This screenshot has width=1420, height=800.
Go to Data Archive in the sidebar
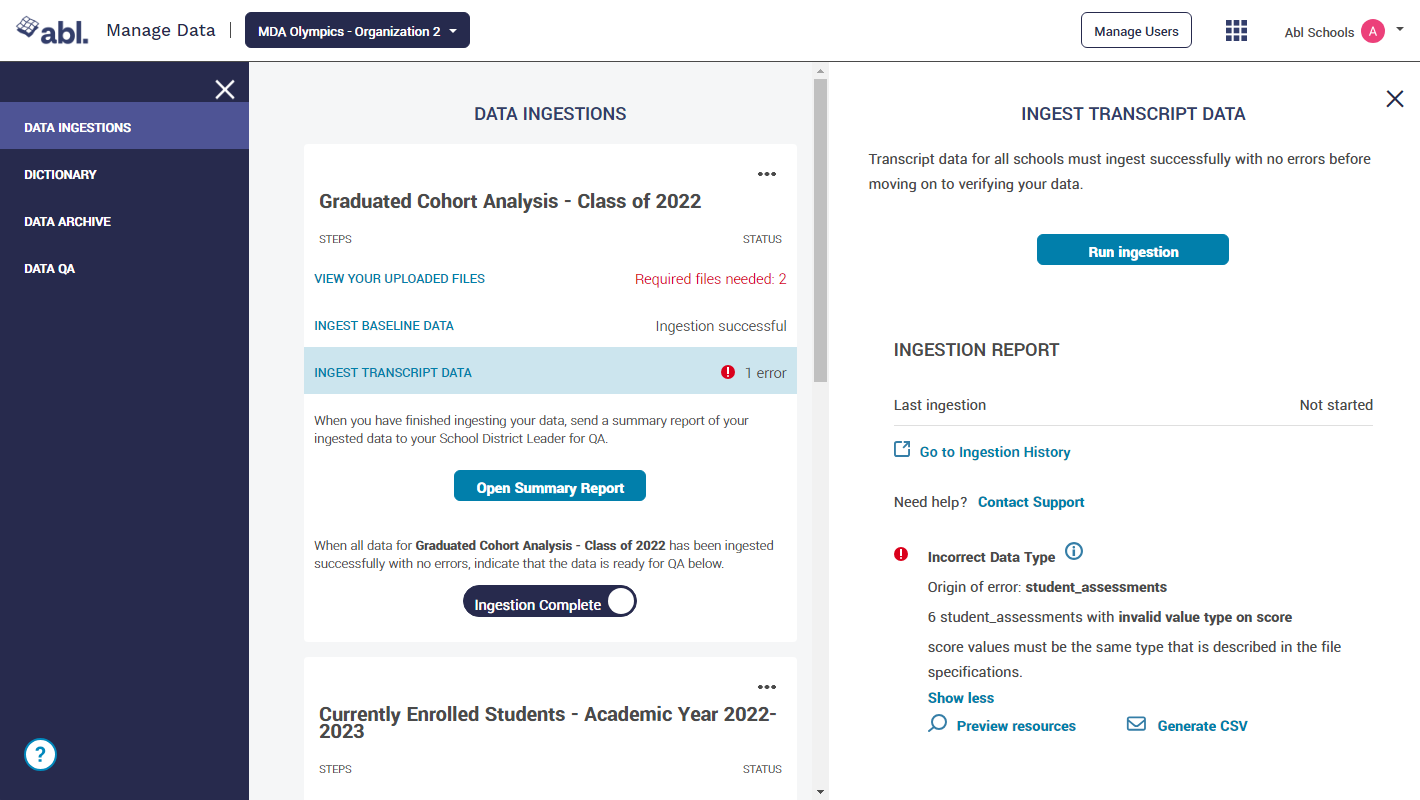pos(68,221)
